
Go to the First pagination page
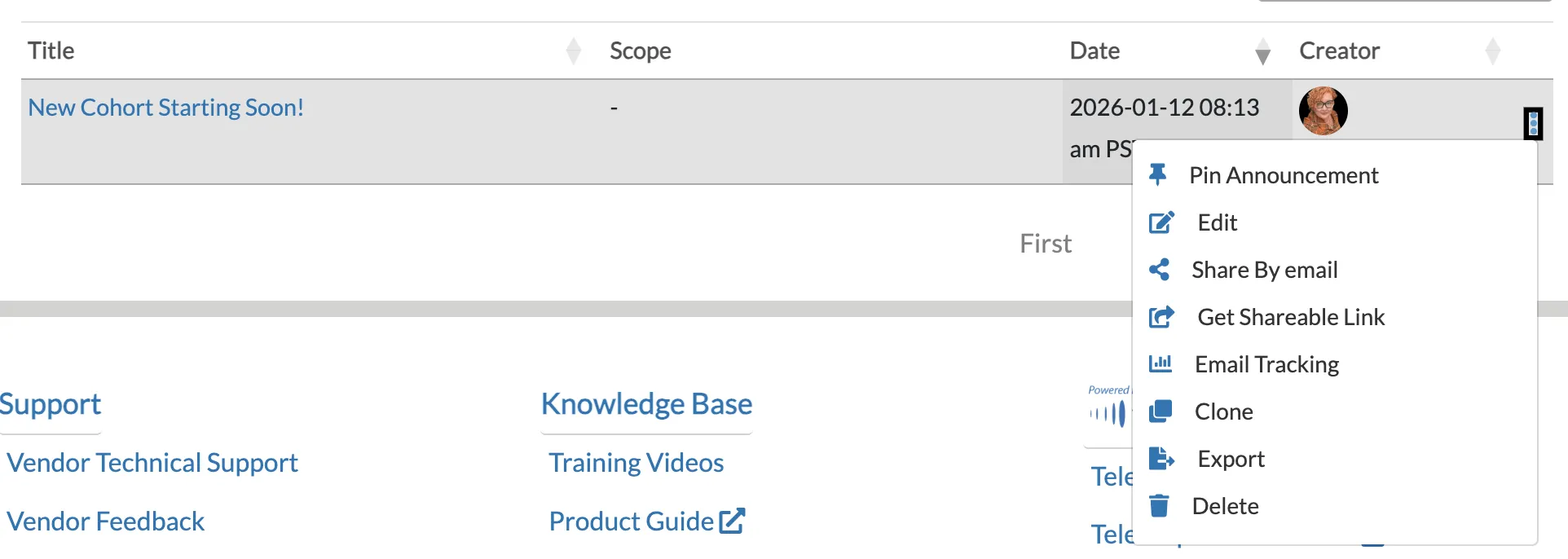(x=1046, y=243)
